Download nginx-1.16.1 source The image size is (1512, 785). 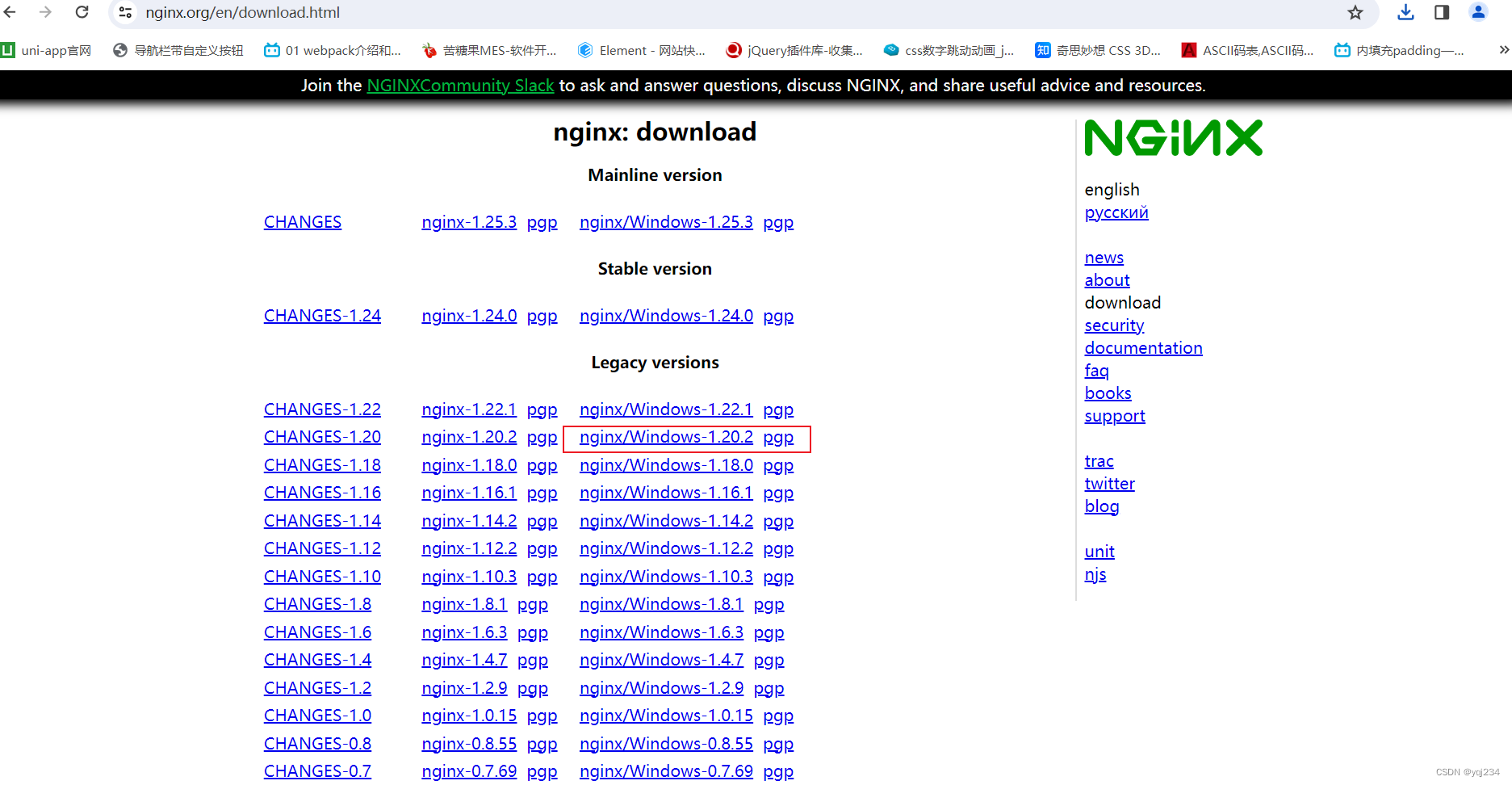[x=469, y=493]
